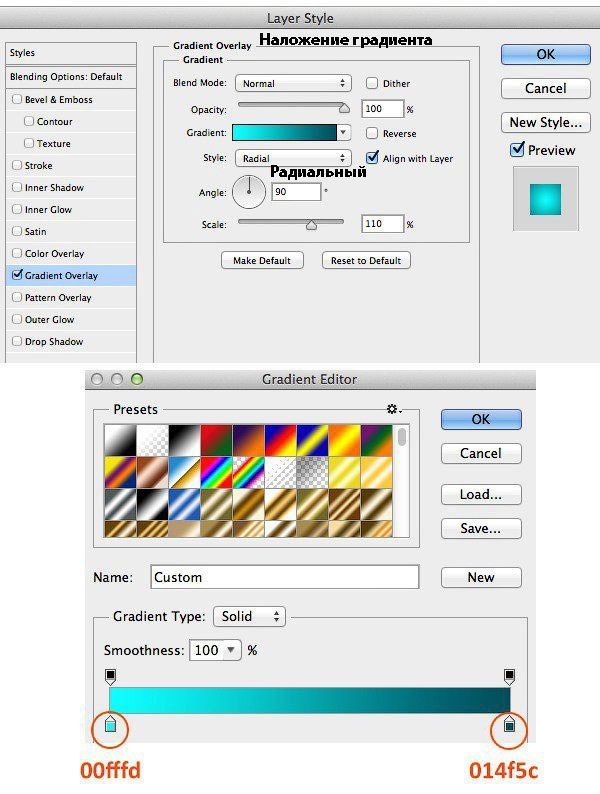Image resolution: width=600 pixels, height=794 pixels.
Task: Click Cancel in the Gradient Editor
Action: pos(481,453)
